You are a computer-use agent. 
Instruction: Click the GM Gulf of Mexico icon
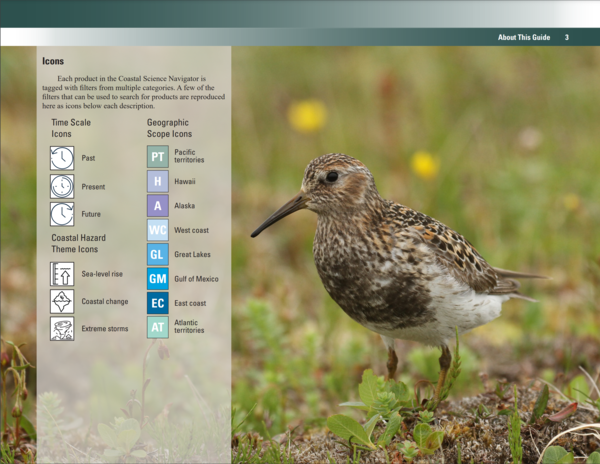(158, 278)
